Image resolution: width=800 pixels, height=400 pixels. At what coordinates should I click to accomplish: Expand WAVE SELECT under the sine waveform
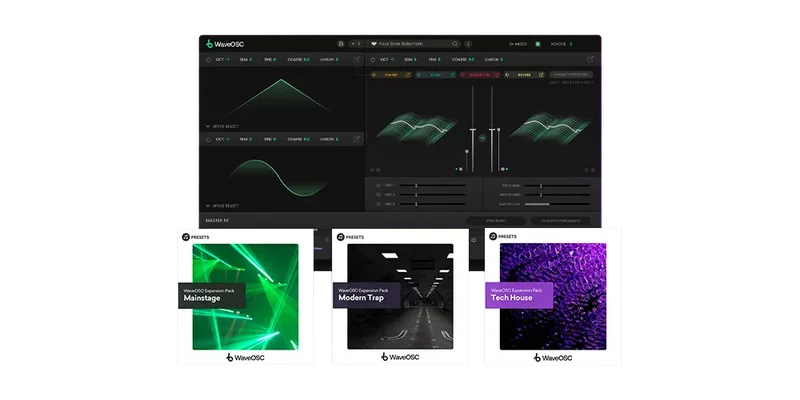(222, 206)
